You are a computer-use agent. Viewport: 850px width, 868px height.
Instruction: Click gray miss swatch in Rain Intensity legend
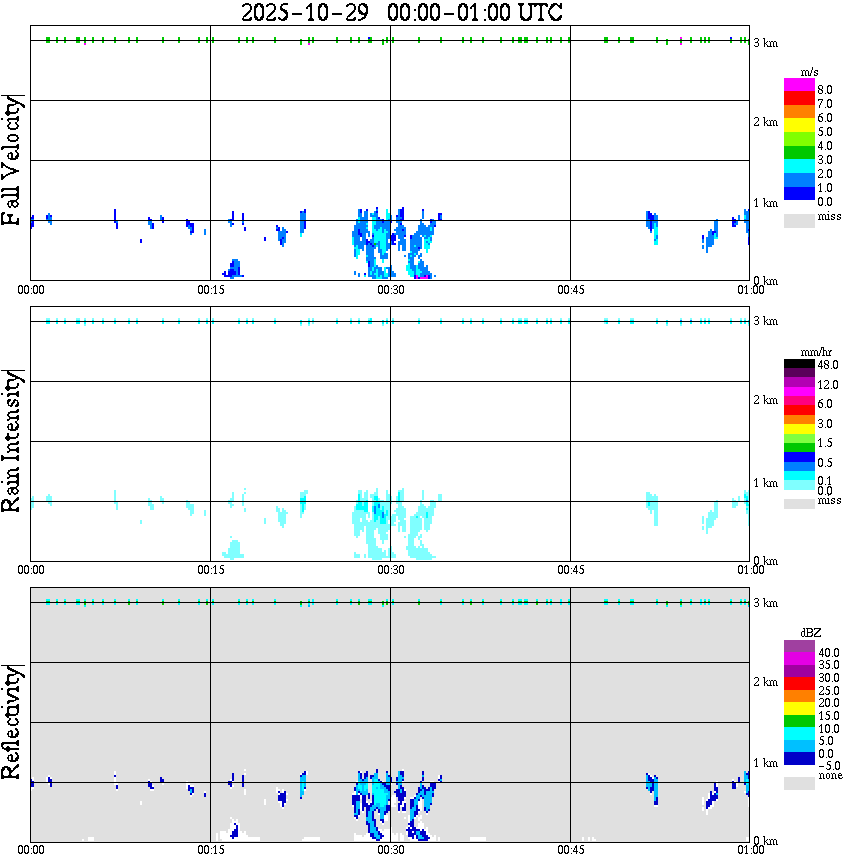[x=799, y=504]
